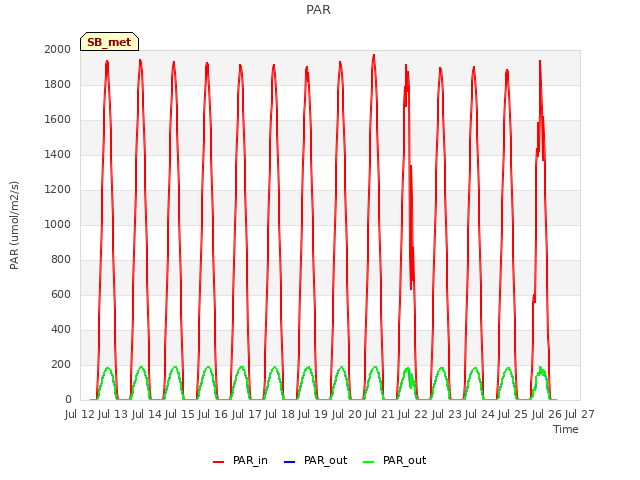Click the PAR (umol/m2/s) axis title
Viewport: 640px width, 480px height.
(14, 225)
